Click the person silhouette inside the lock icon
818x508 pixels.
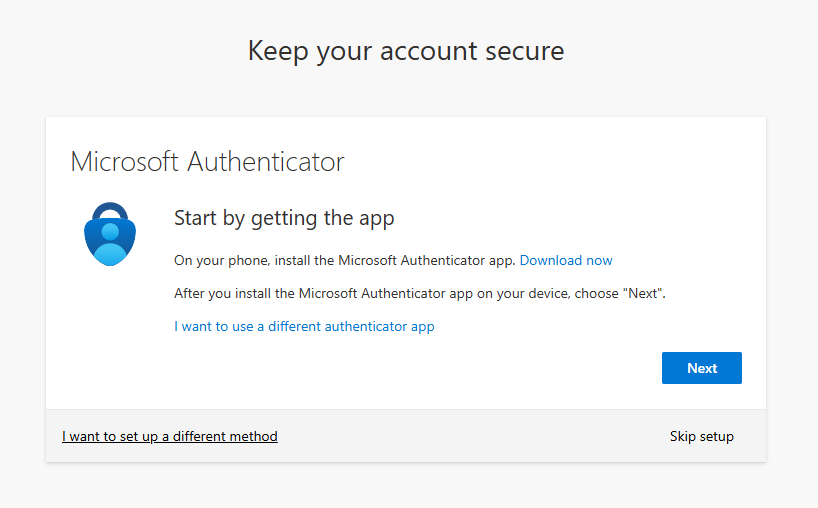108,240
